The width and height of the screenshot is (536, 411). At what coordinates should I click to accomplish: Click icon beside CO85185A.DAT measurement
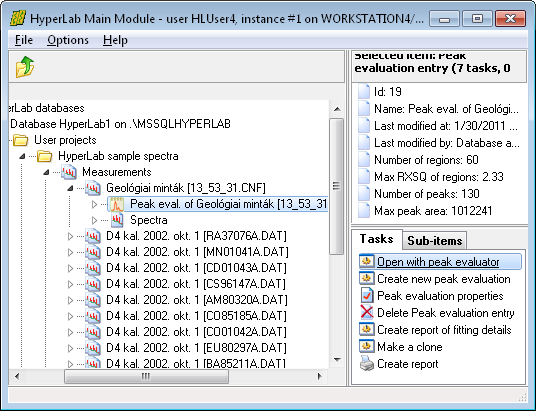(93, 316)
